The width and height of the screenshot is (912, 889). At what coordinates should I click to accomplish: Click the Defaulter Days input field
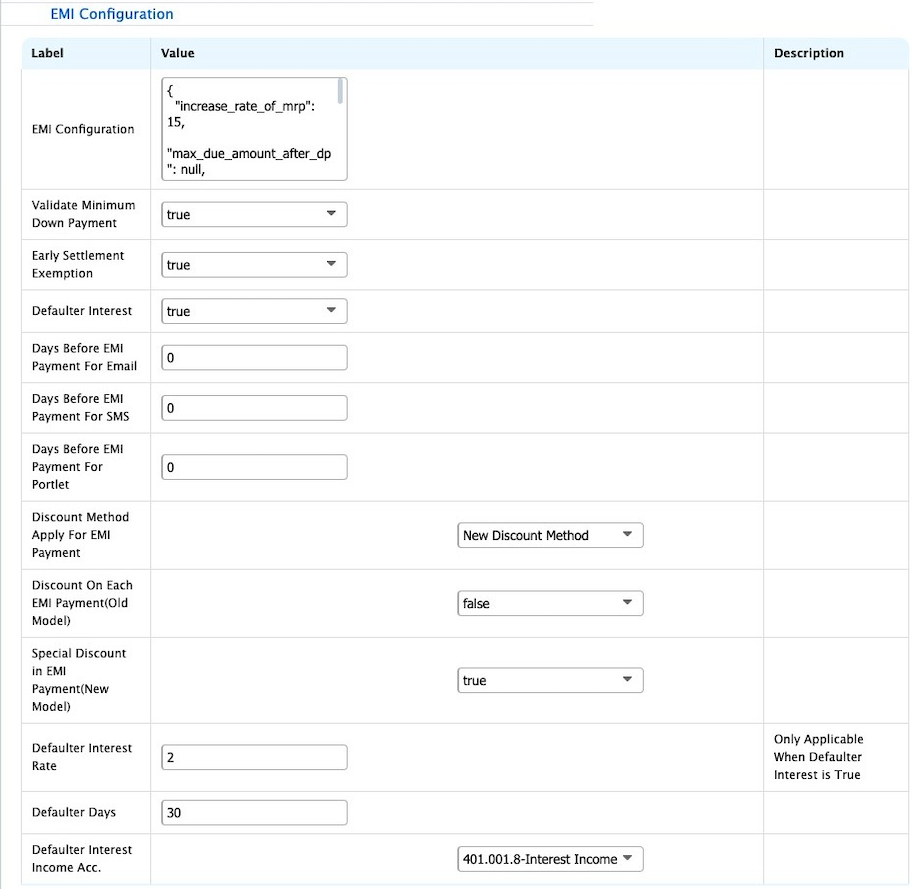click(x=254, y=812)
